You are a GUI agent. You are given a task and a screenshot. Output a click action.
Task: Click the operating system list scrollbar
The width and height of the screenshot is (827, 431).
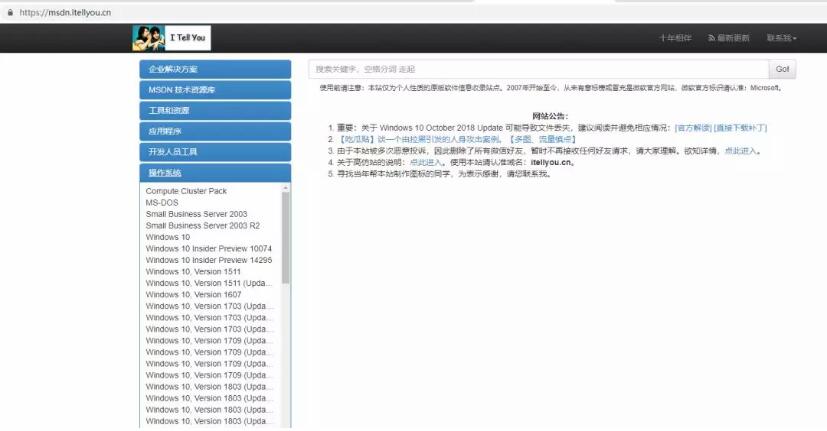click(x=286, y=240)
